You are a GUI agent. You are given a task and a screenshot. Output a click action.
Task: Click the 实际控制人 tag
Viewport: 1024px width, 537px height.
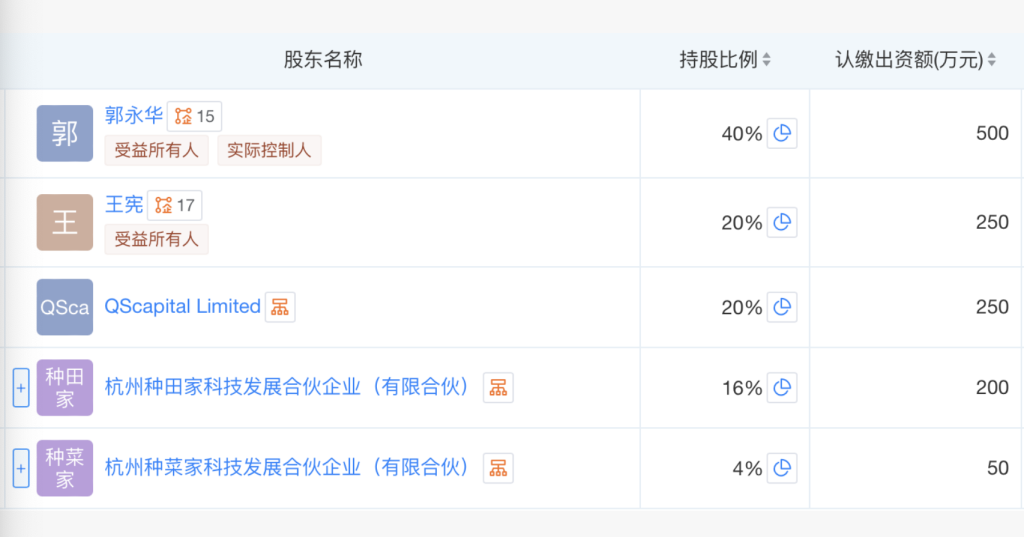269,150
